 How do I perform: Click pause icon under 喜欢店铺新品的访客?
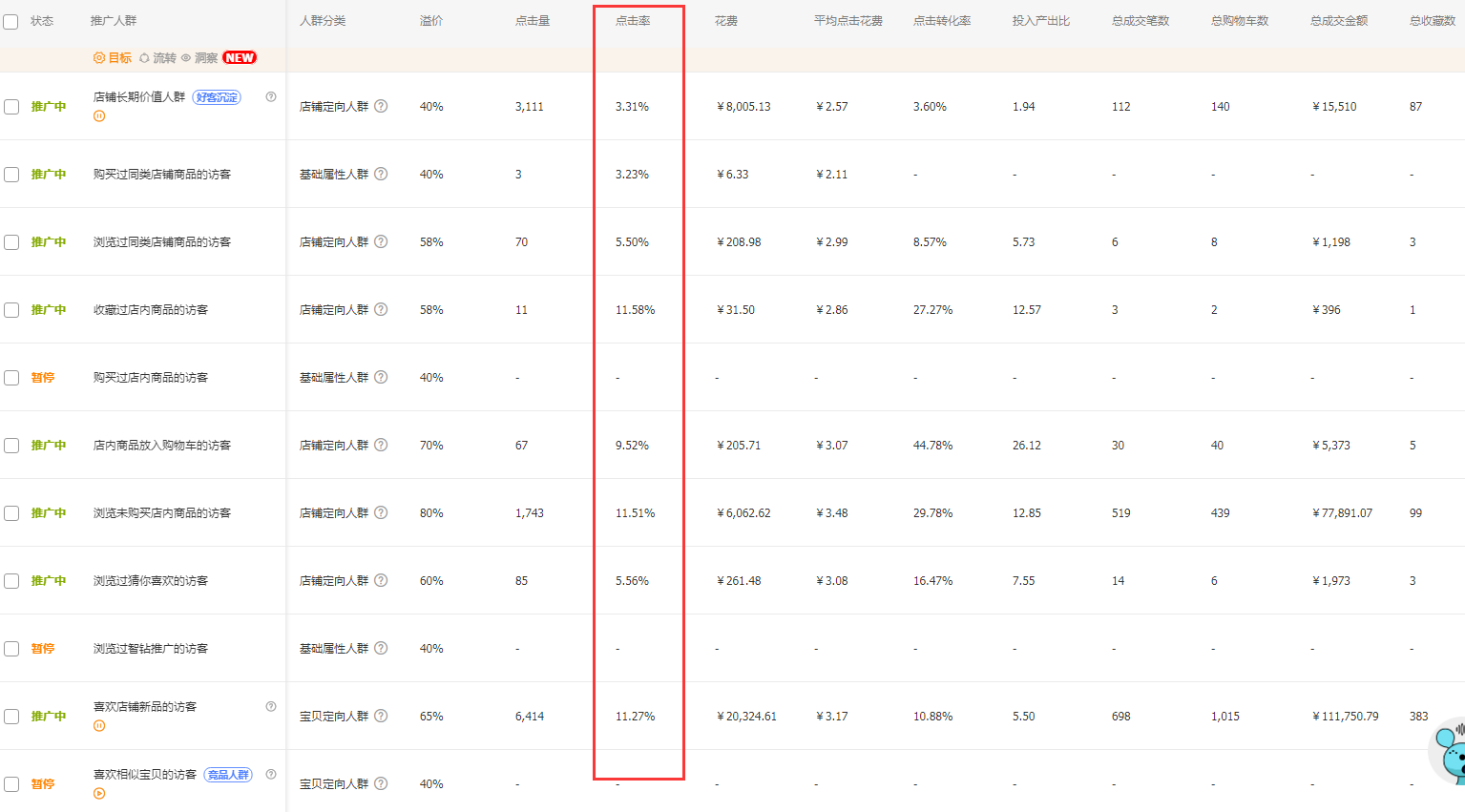[x=99, y=726]
